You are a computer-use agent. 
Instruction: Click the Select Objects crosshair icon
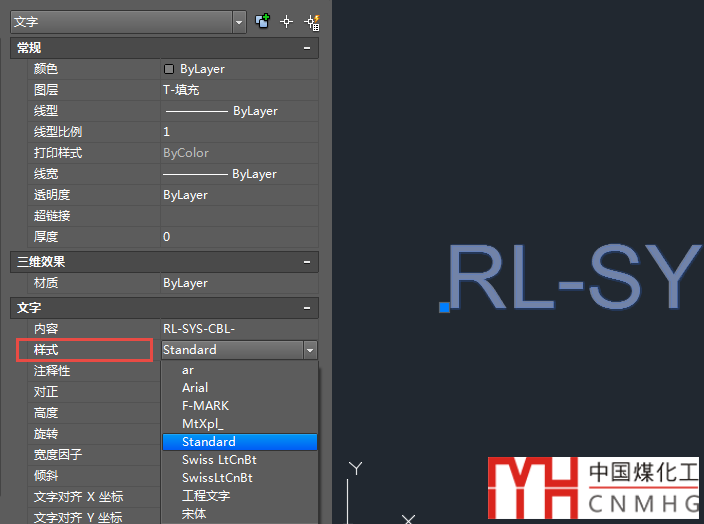pyautogui.click(x=287, y=21)
